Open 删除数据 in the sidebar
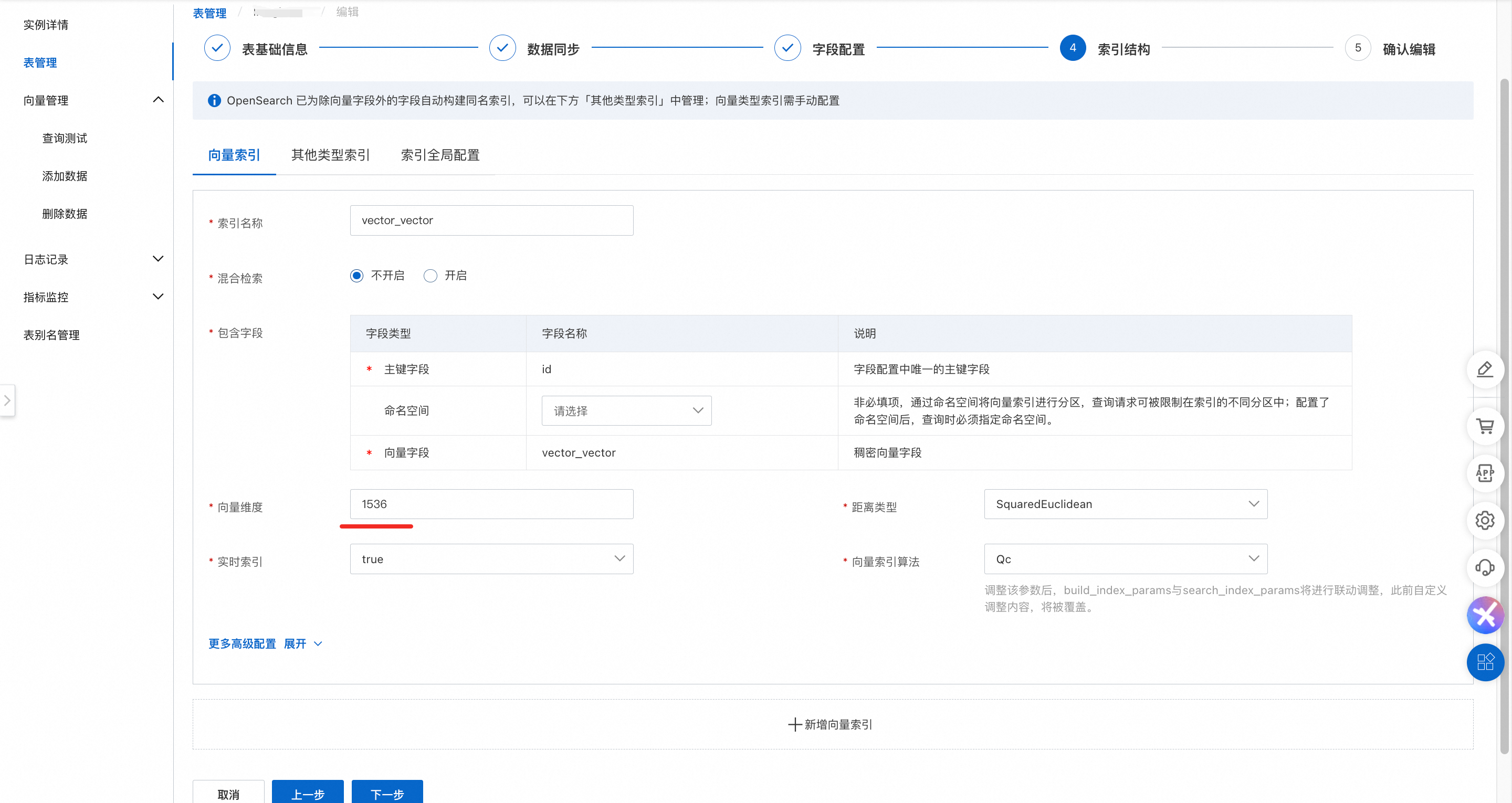This screenshot has height=803, width=1512. 65,214
